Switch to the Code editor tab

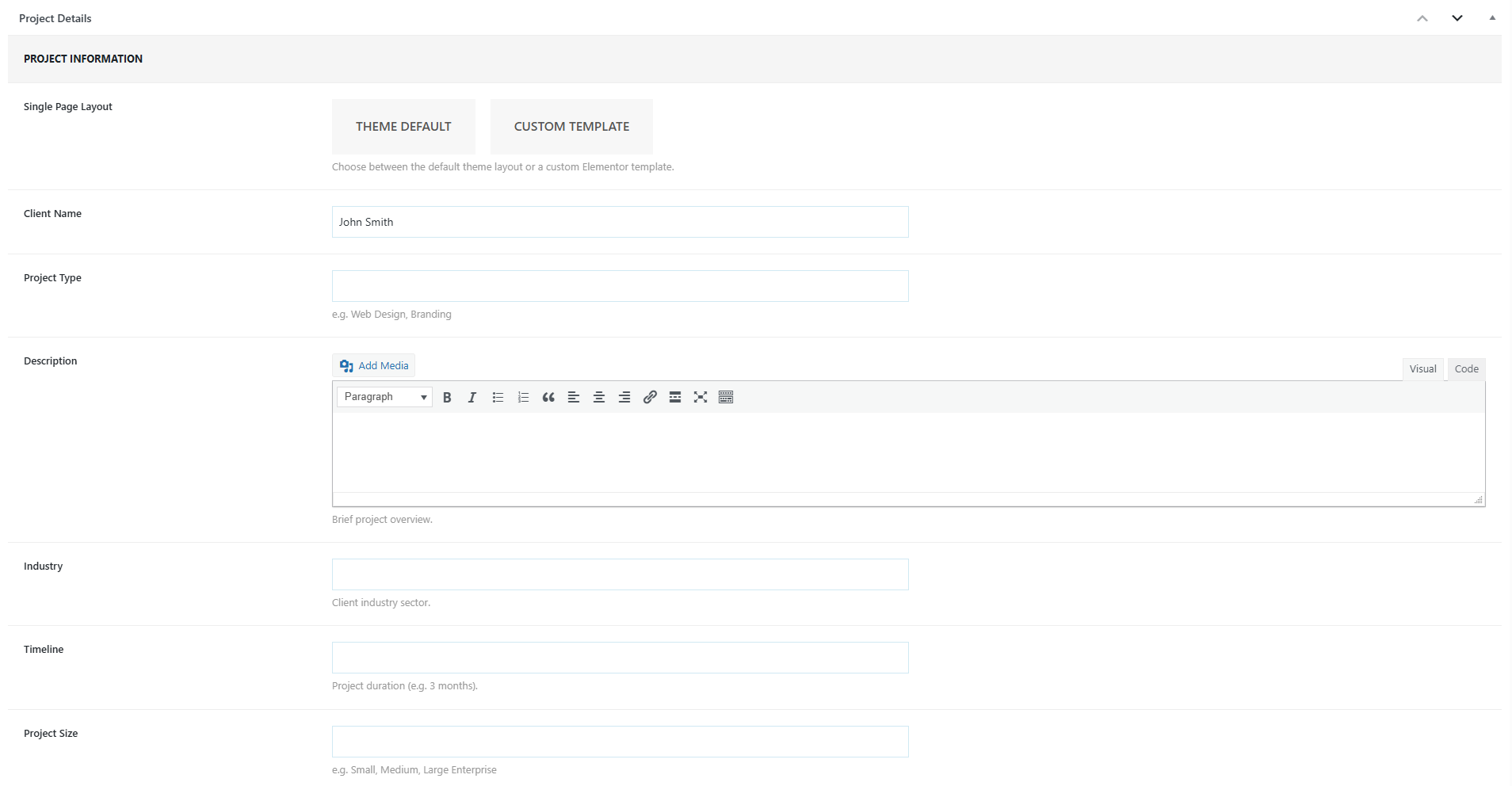pyautogui.click(x=1466, y=369)
